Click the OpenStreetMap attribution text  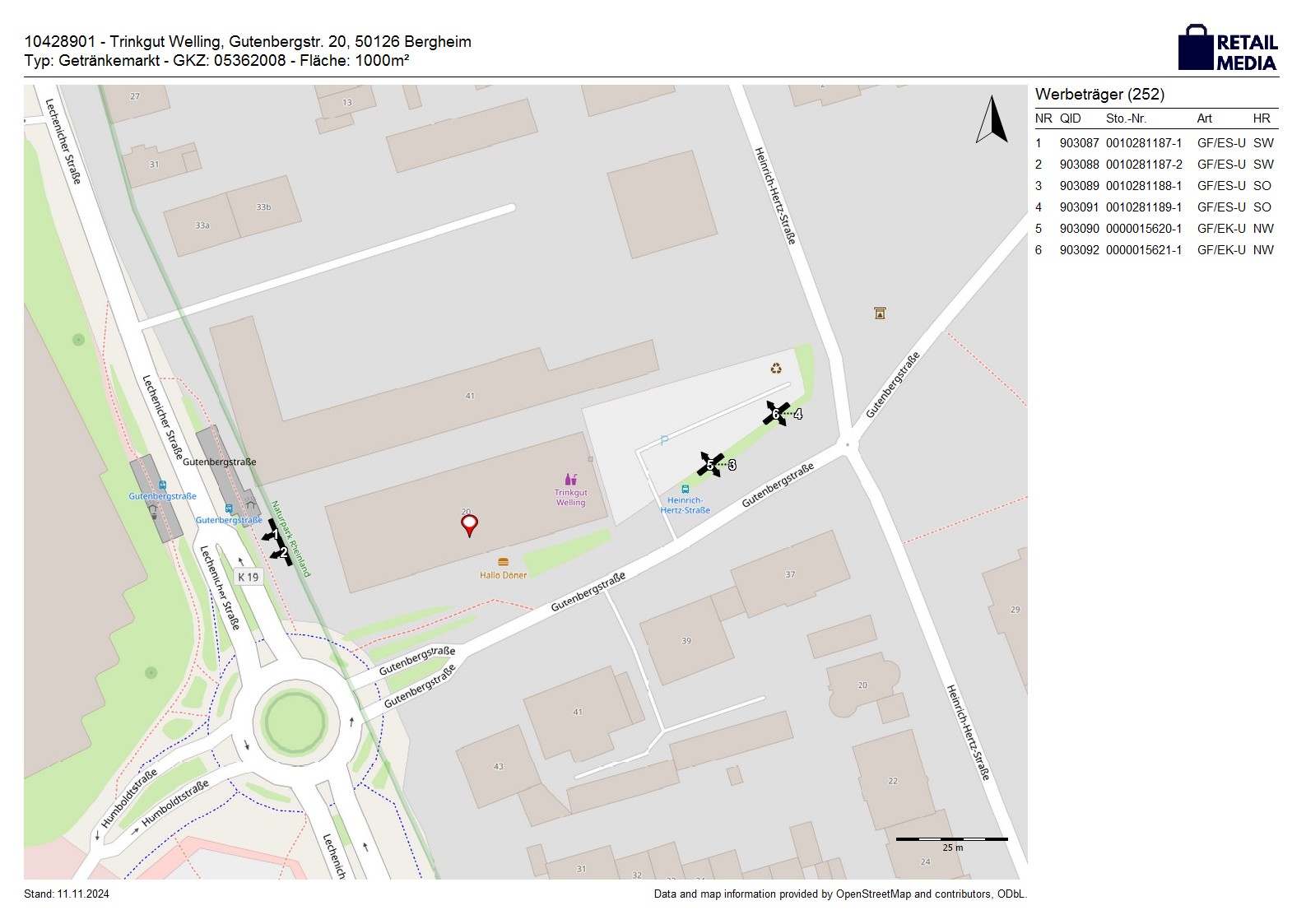(839, 894)
